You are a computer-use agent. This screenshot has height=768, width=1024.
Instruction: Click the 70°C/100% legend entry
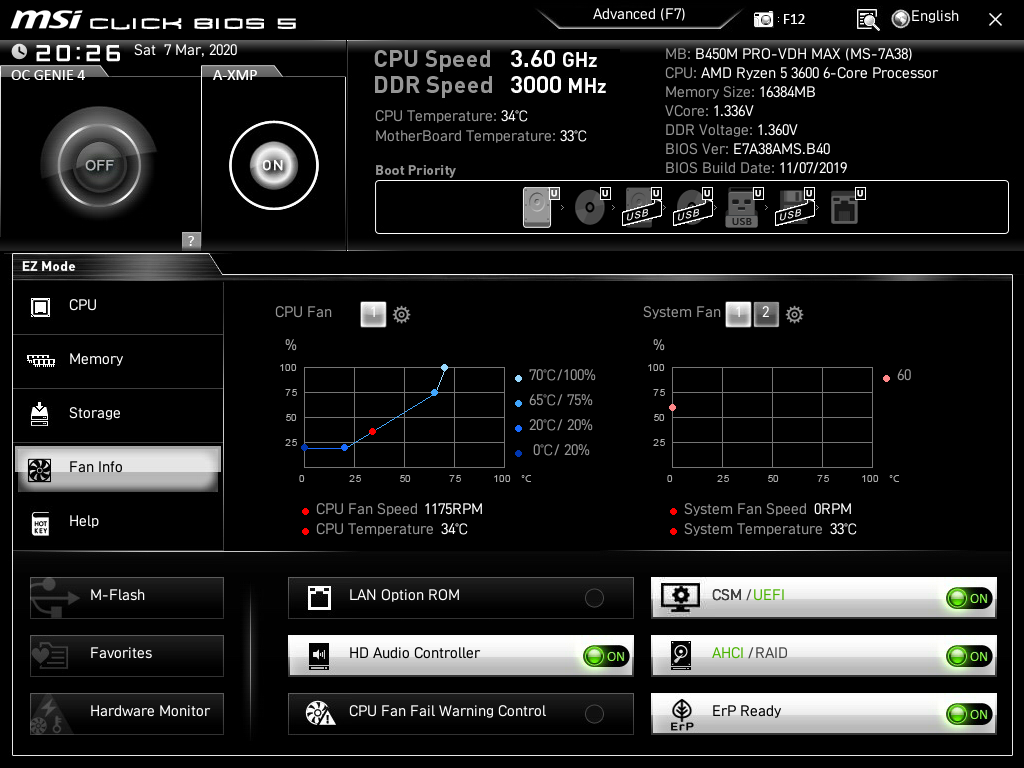tap(555, 376)
